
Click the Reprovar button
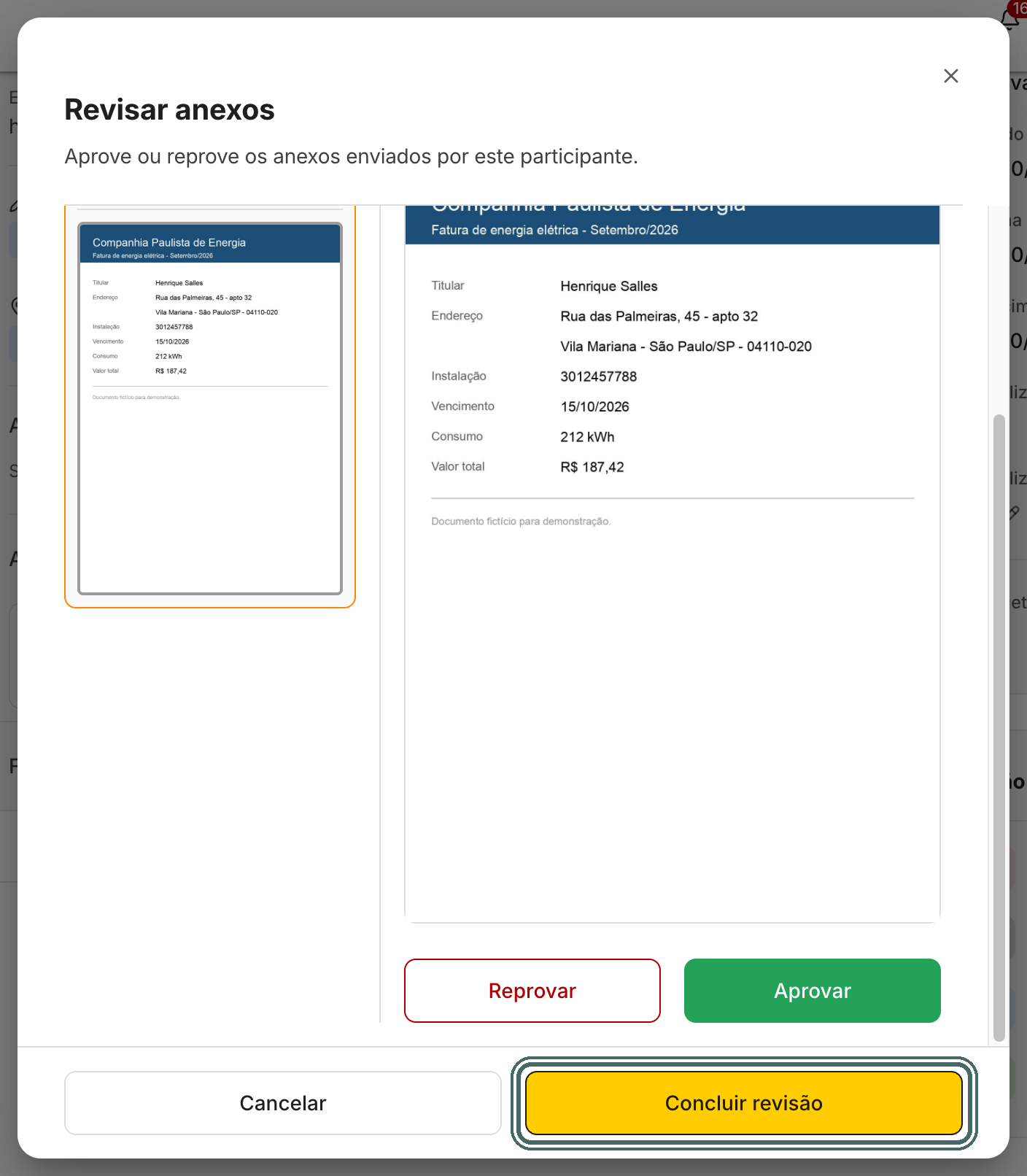tap(532, 991)
